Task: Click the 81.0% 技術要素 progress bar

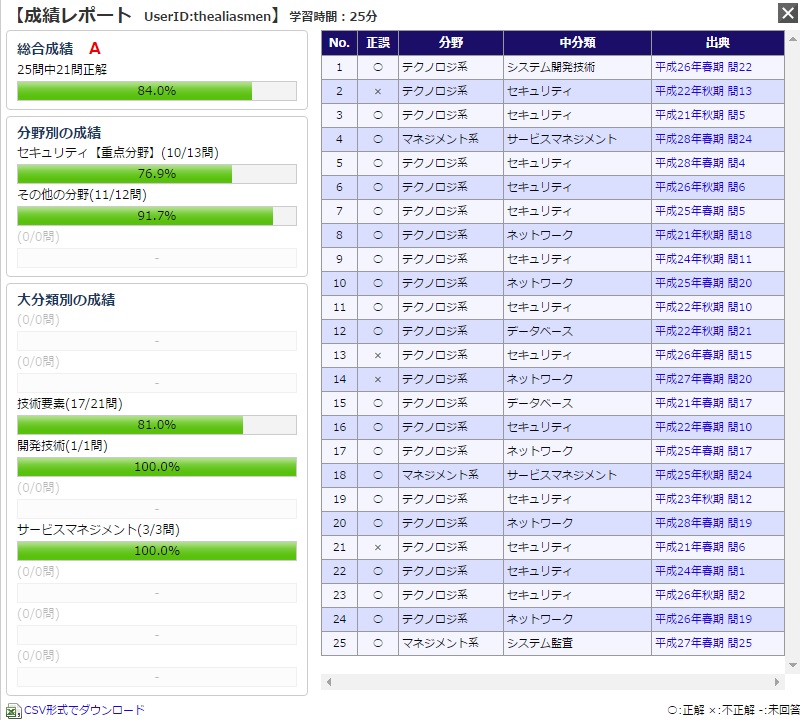Action: point(157,425)
